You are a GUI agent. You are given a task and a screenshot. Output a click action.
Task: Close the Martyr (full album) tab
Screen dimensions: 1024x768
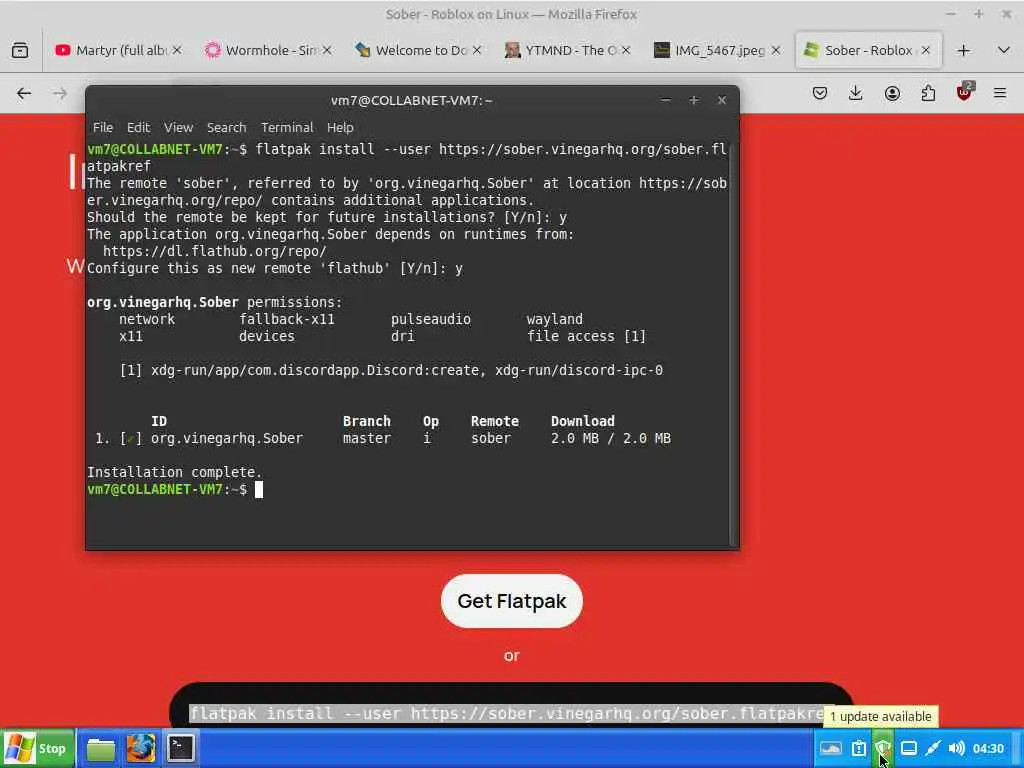[x=177, y=50]
